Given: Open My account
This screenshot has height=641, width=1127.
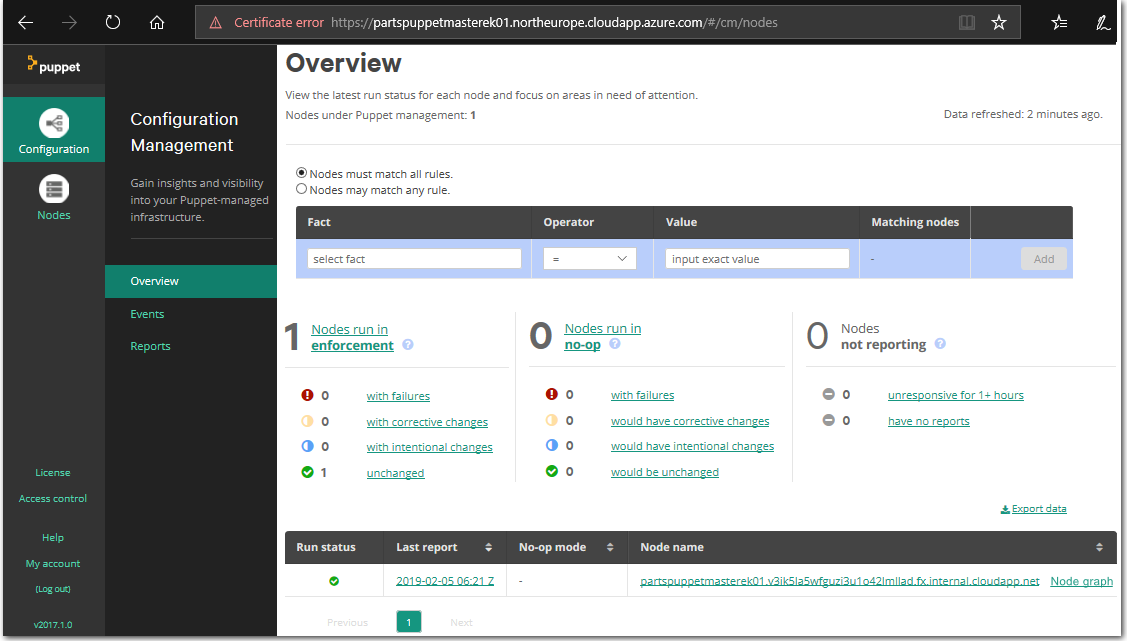Looking at the screenshot, I should coord(53,563).
